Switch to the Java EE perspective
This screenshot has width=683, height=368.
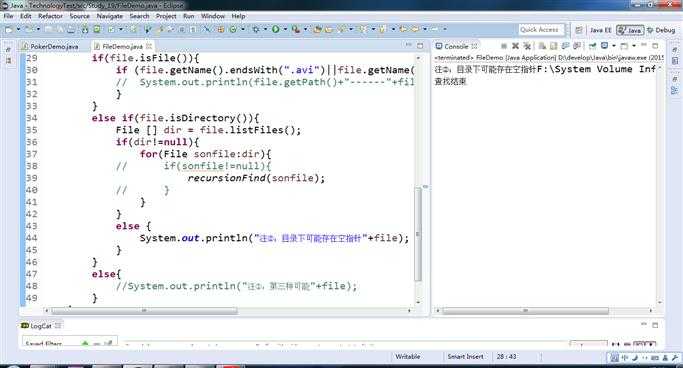point(600,30)
